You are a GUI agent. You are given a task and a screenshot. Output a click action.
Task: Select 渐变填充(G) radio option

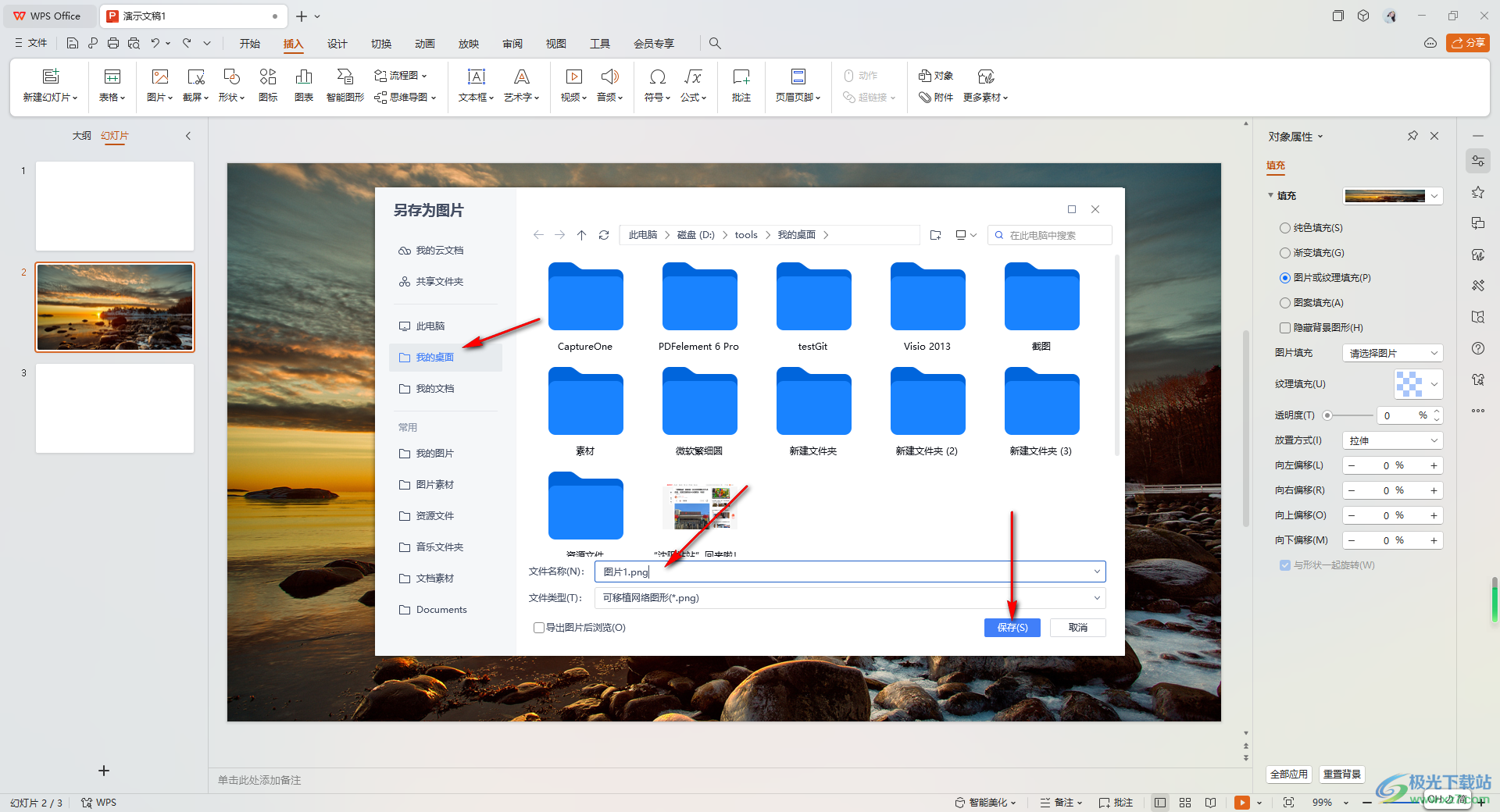(x=1284, y=253)
